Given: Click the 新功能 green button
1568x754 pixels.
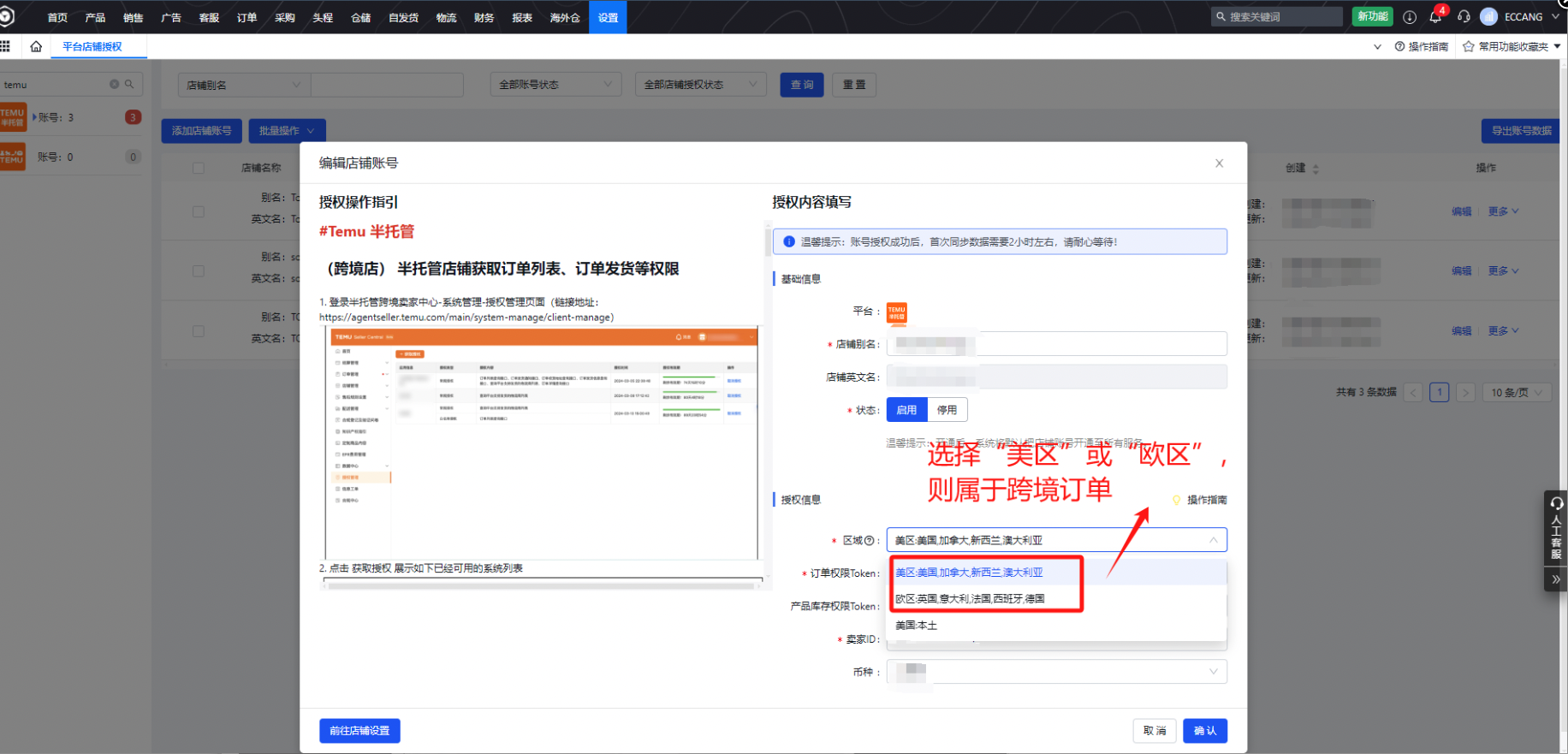Looking at the screenshot, I should tap(1373, 16).
